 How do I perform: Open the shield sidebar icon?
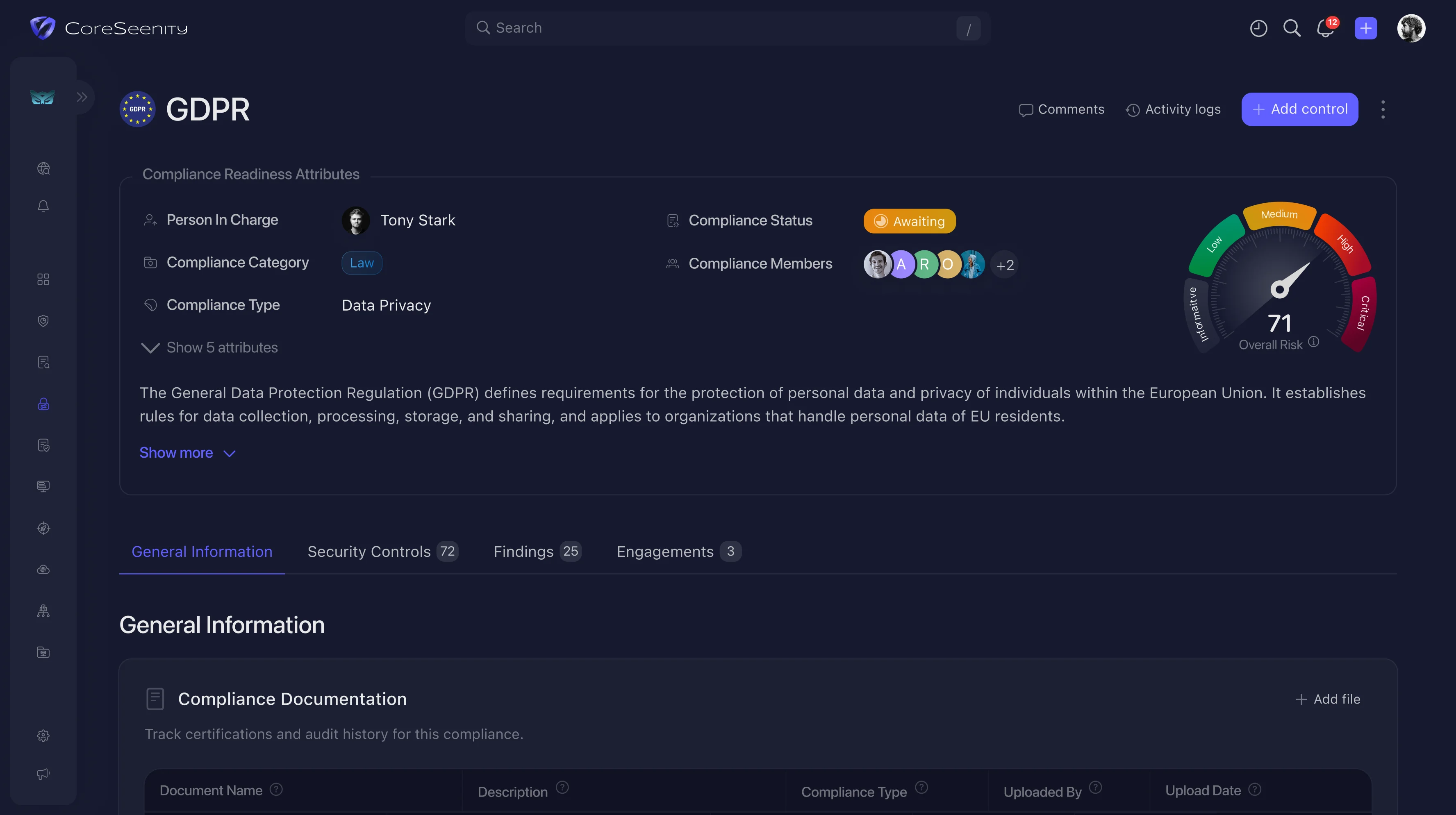[x=43, y=320]
